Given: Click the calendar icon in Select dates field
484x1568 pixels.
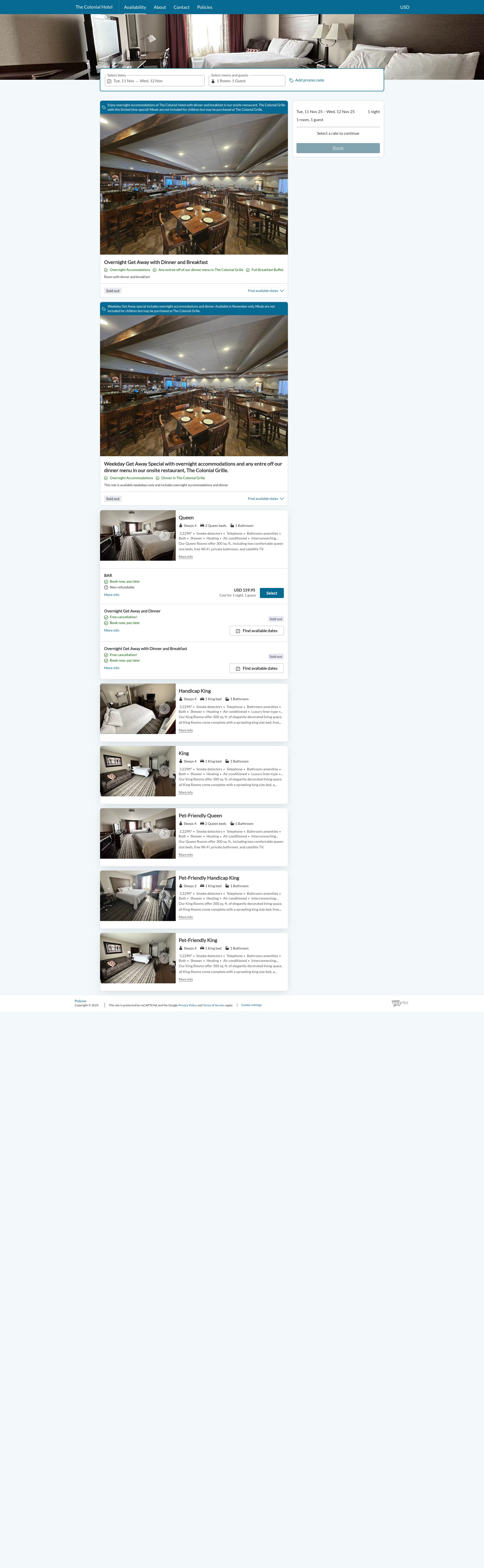Looking at the screenshot, I should (x=109, y=81).
